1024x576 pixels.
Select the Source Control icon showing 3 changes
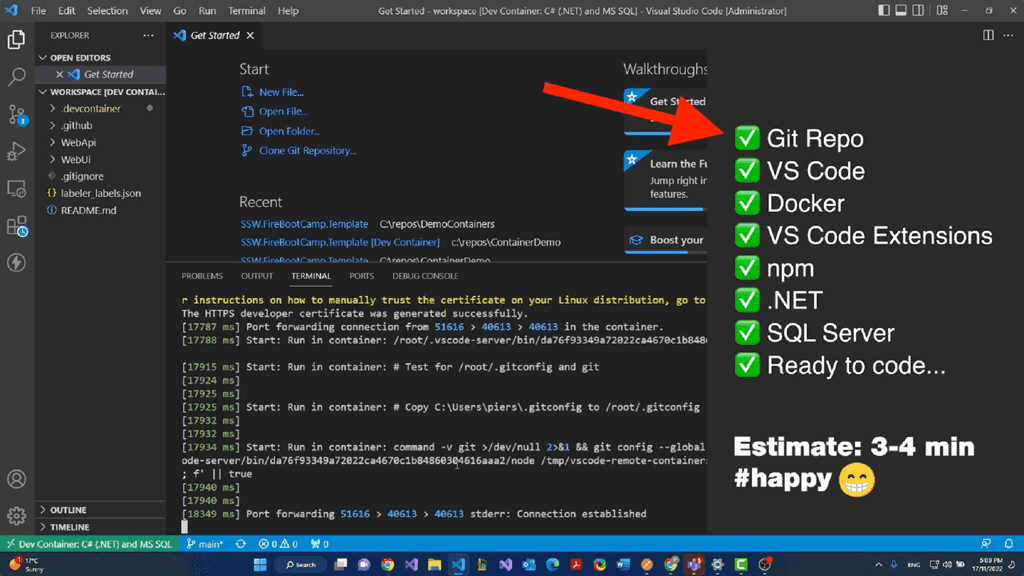click(16, 113)
